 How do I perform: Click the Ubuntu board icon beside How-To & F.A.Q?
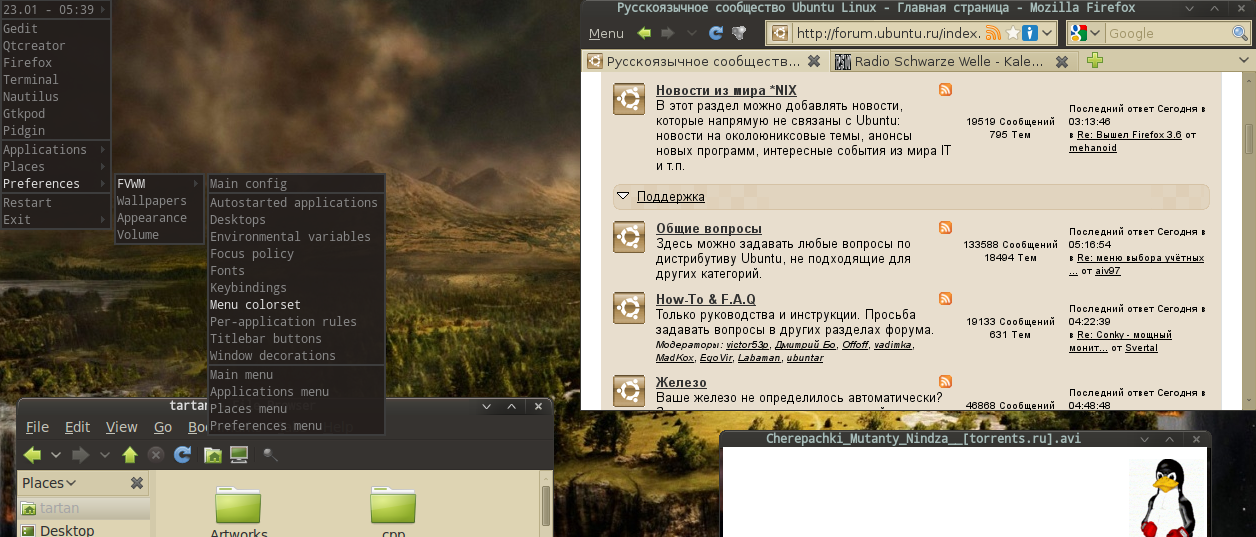[629, 308]
